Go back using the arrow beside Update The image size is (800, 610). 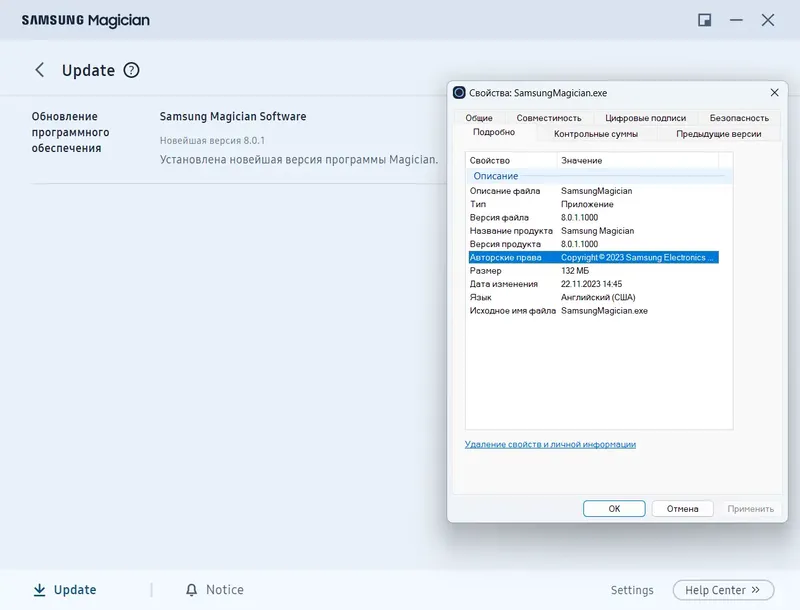click(39, 70)
